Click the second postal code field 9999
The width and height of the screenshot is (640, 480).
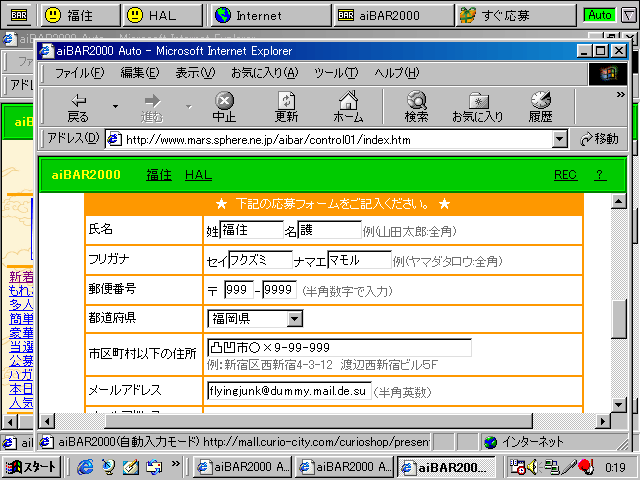(x=279, y=290)
